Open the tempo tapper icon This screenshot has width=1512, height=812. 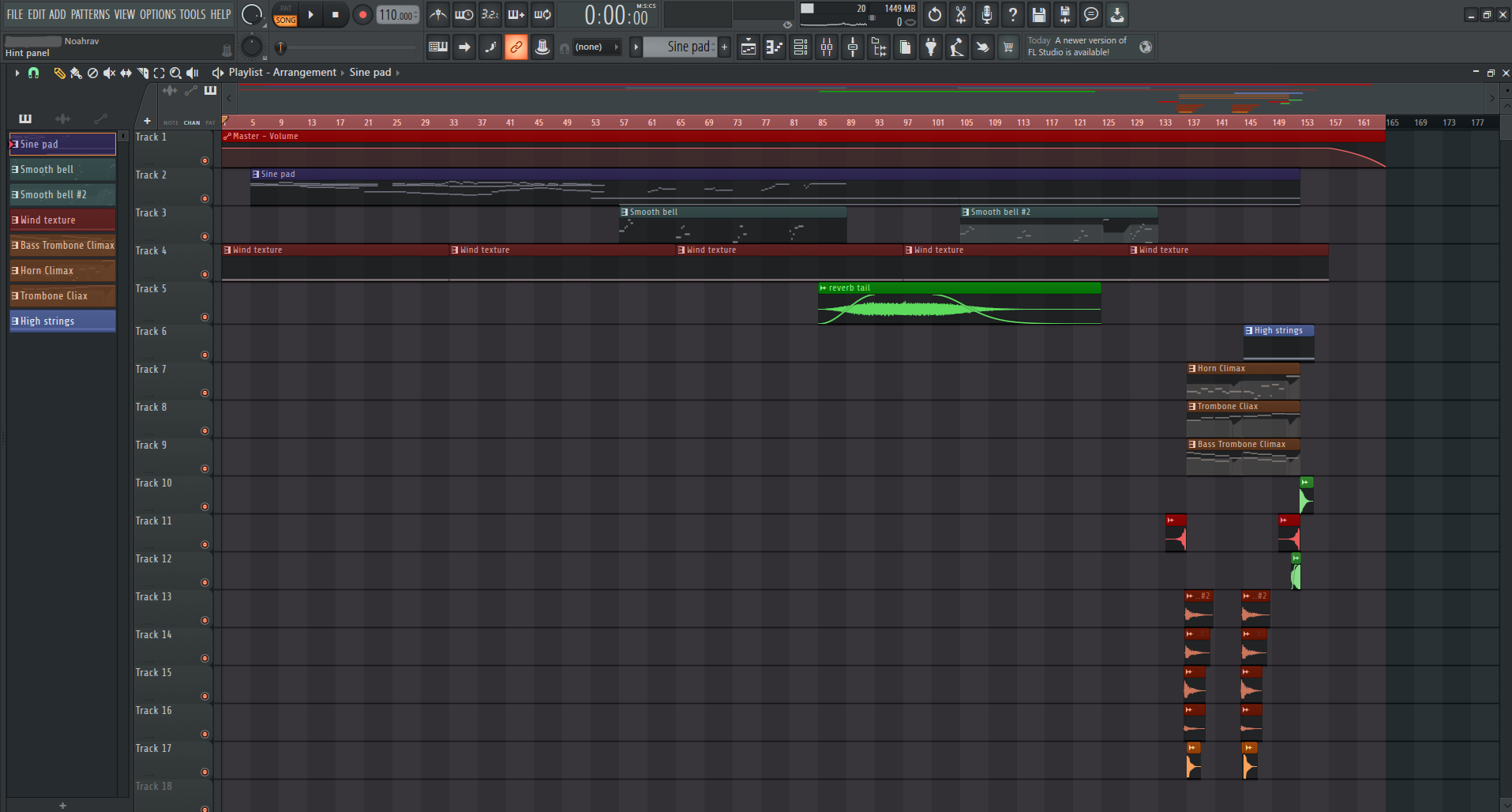coord(957,47)
